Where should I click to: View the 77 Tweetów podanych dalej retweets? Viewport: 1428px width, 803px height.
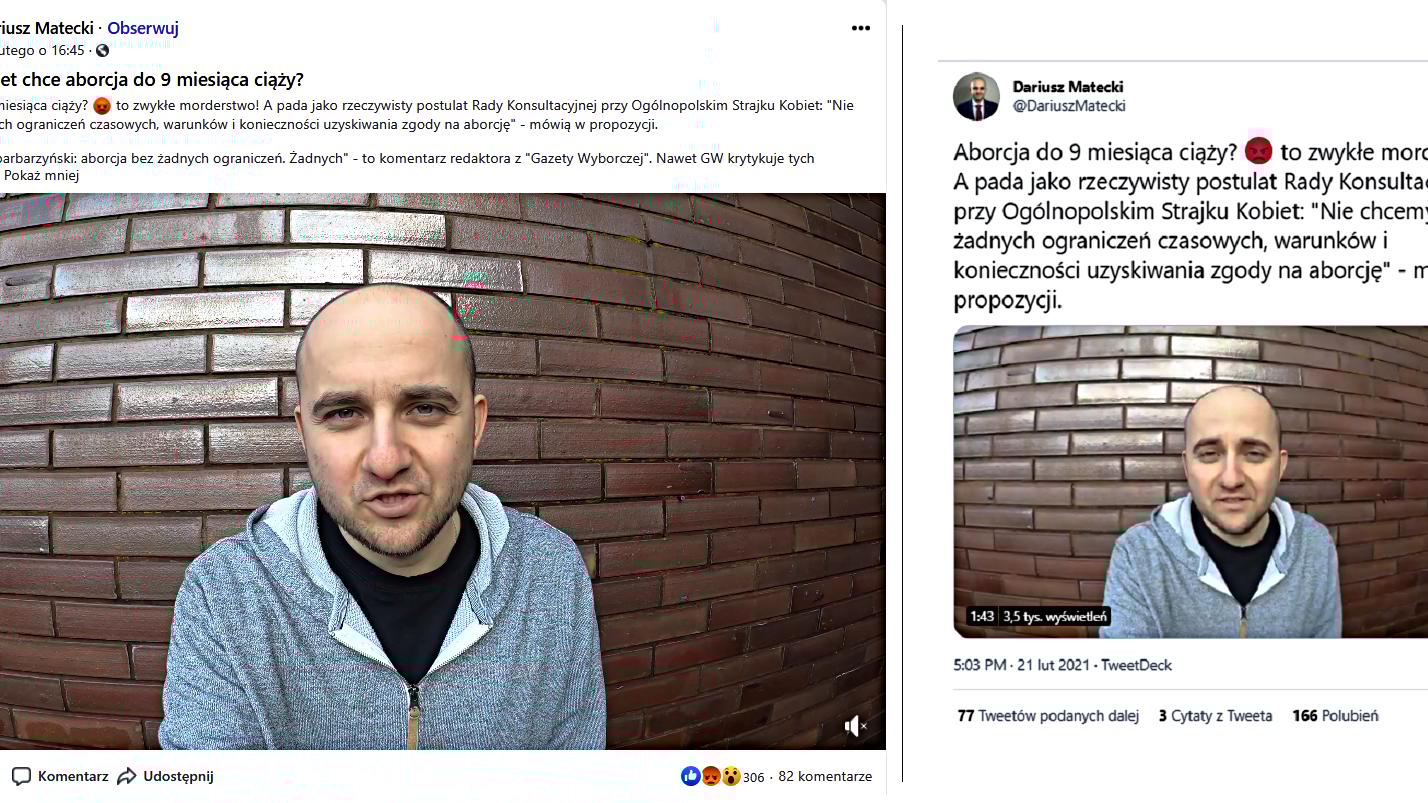point(1048,716)
